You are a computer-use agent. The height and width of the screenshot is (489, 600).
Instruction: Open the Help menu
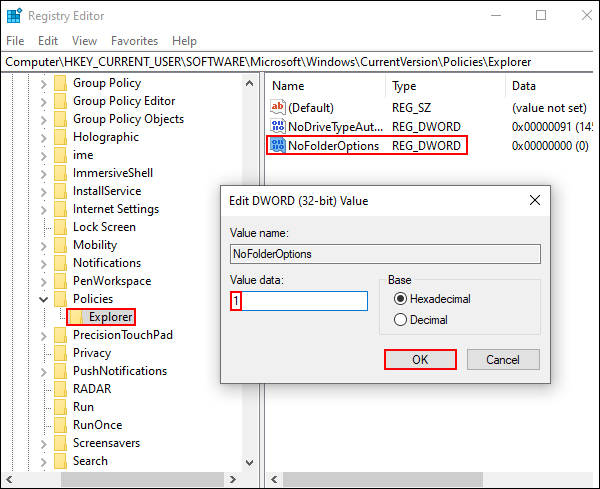184,41
